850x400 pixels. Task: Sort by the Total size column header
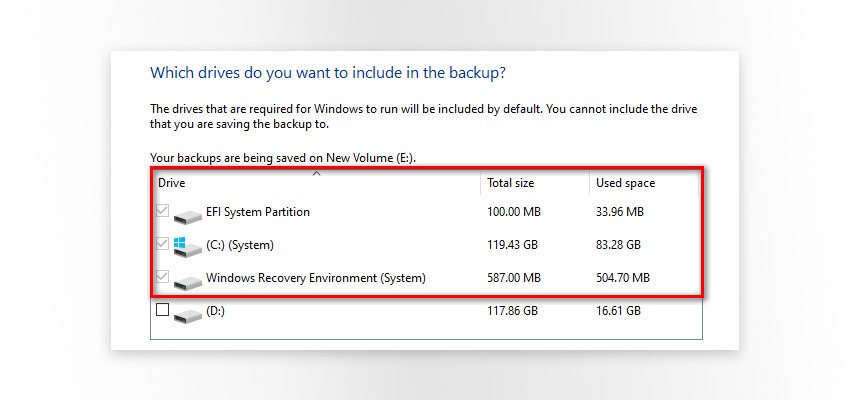click(x=510, y=183)
